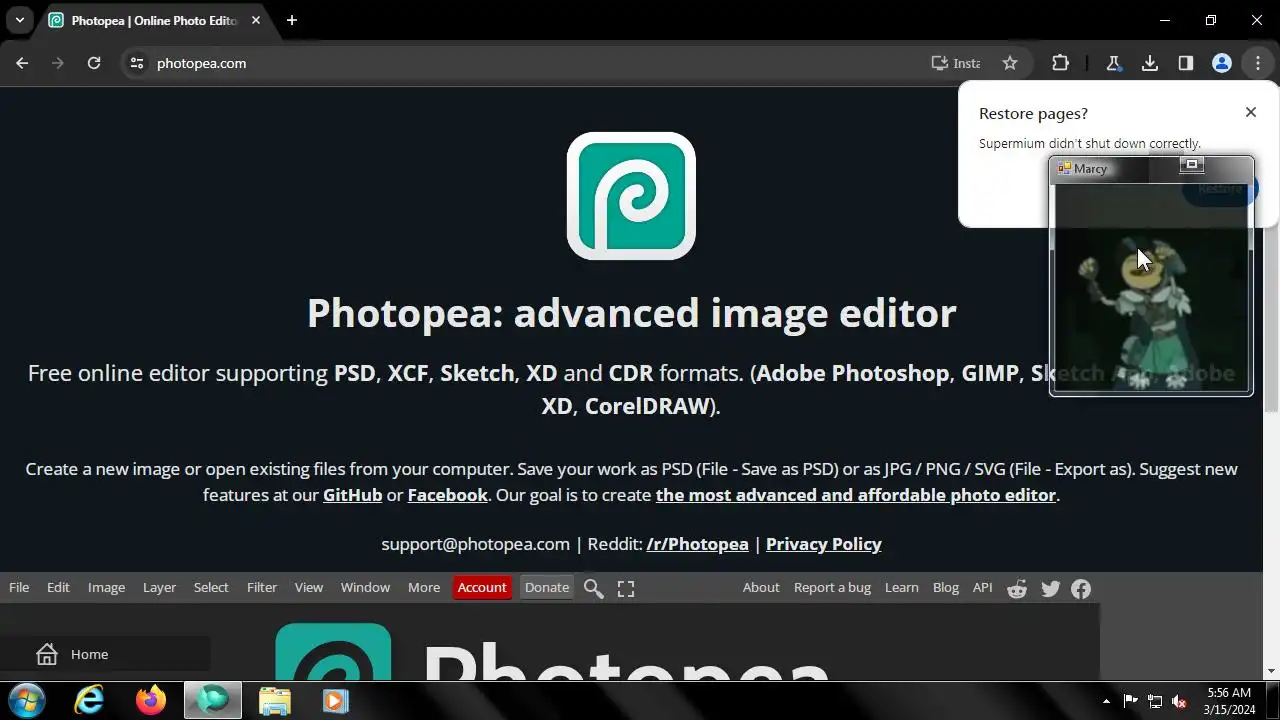Open the Filter menu
Image resolution: width=1280 pixels, height=720 pixels.
tap(262, 588)
